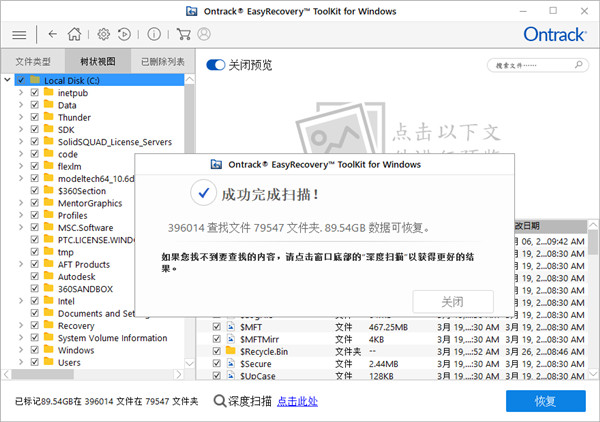The image size is (600, 422).
Task: Expand the Users folder node
Action: [21, 362]
